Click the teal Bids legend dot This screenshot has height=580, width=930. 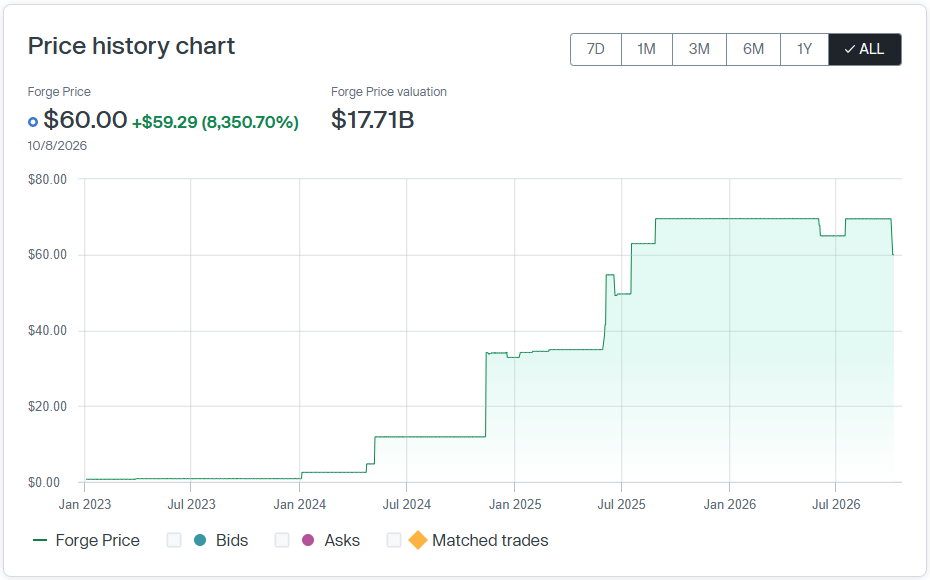click(200, 540)
